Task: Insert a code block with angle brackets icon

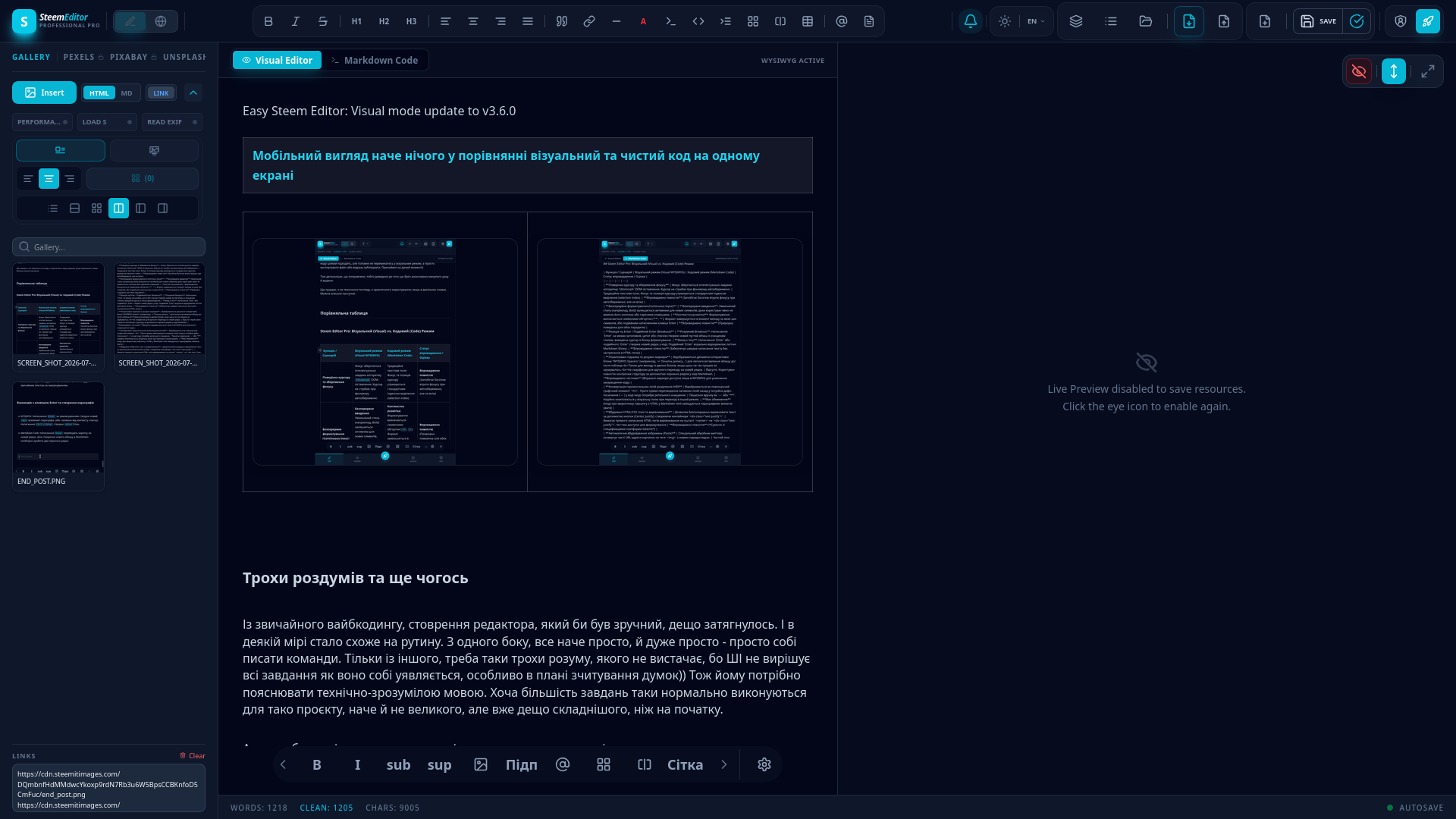Action: (698, 21)
